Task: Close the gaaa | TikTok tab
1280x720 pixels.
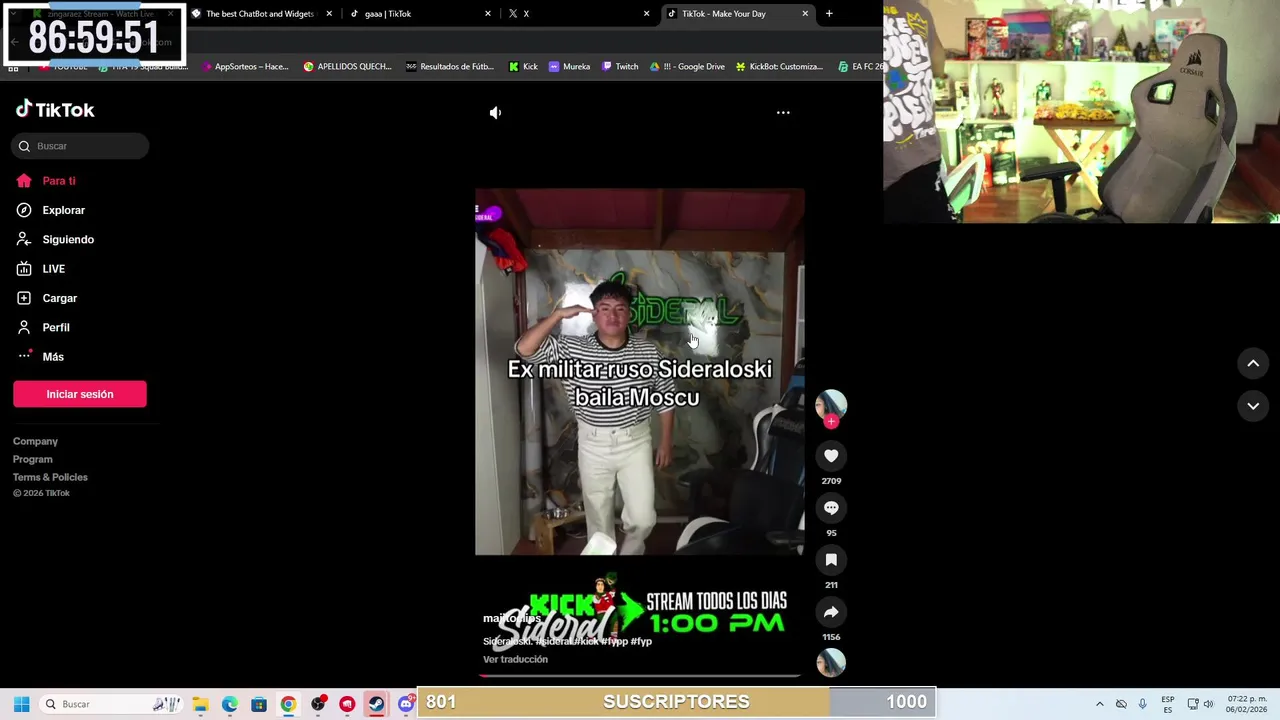Action: pyautogui.click(x=488, y=14)
